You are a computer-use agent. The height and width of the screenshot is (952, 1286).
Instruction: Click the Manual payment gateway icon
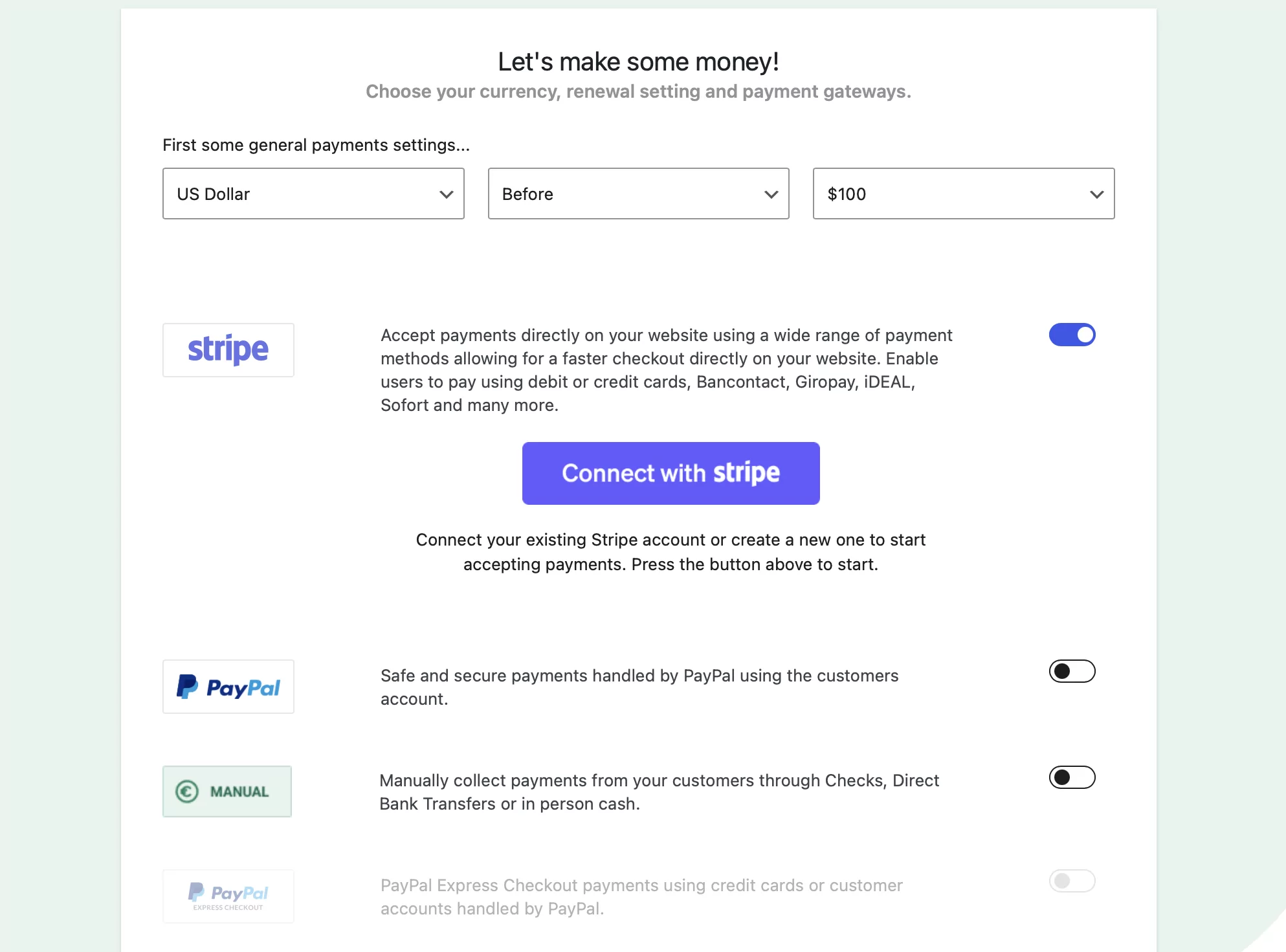228,791
